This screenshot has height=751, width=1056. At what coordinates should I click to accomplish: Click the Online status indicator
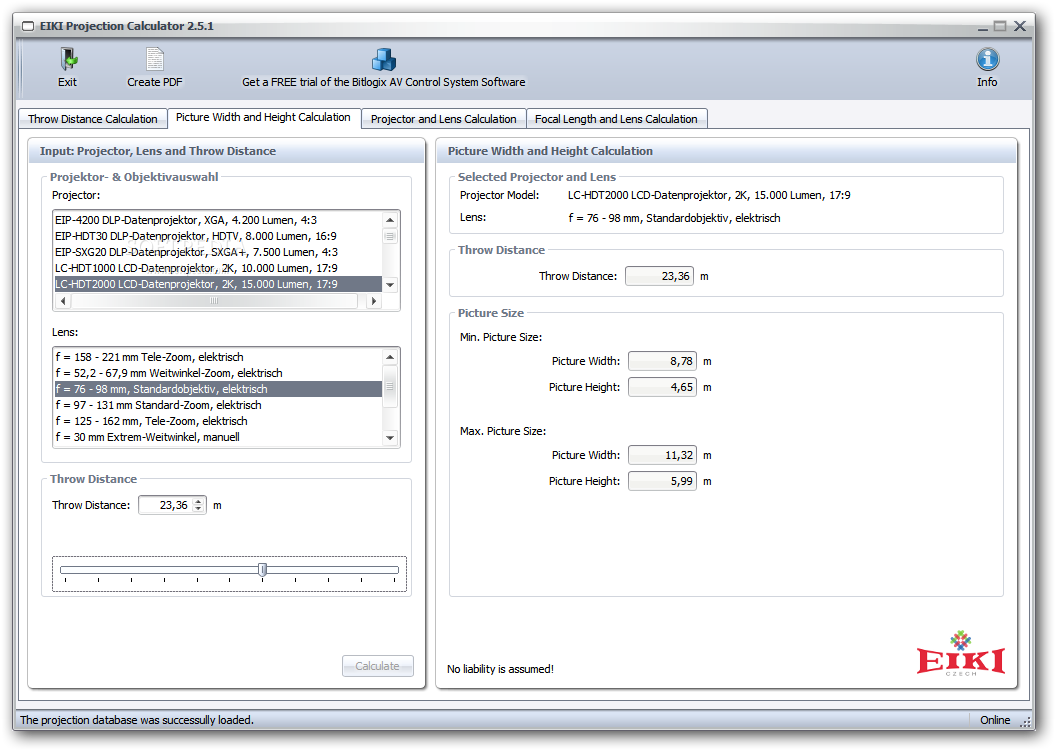pyautogui.click(x=995, y=720)
